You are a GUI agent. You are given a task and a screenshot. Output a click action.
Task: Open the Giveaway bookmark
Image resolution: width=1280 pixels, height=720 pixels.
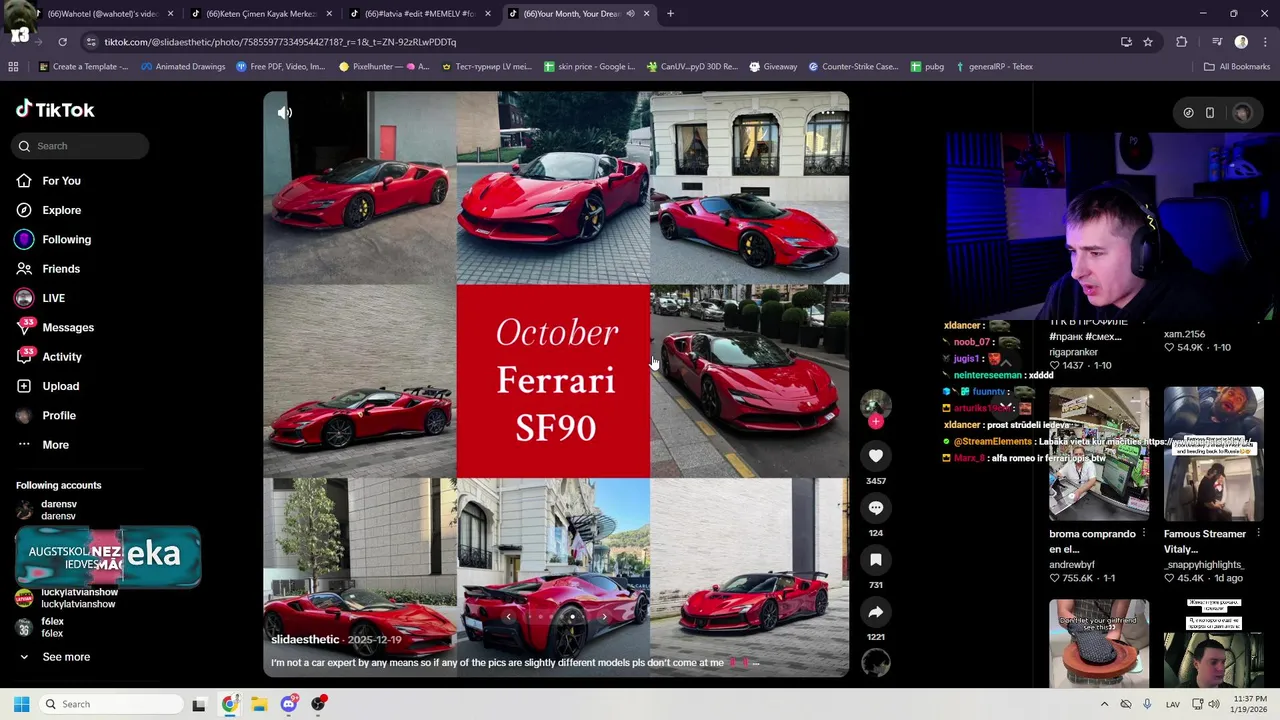[x=771, y=67]
